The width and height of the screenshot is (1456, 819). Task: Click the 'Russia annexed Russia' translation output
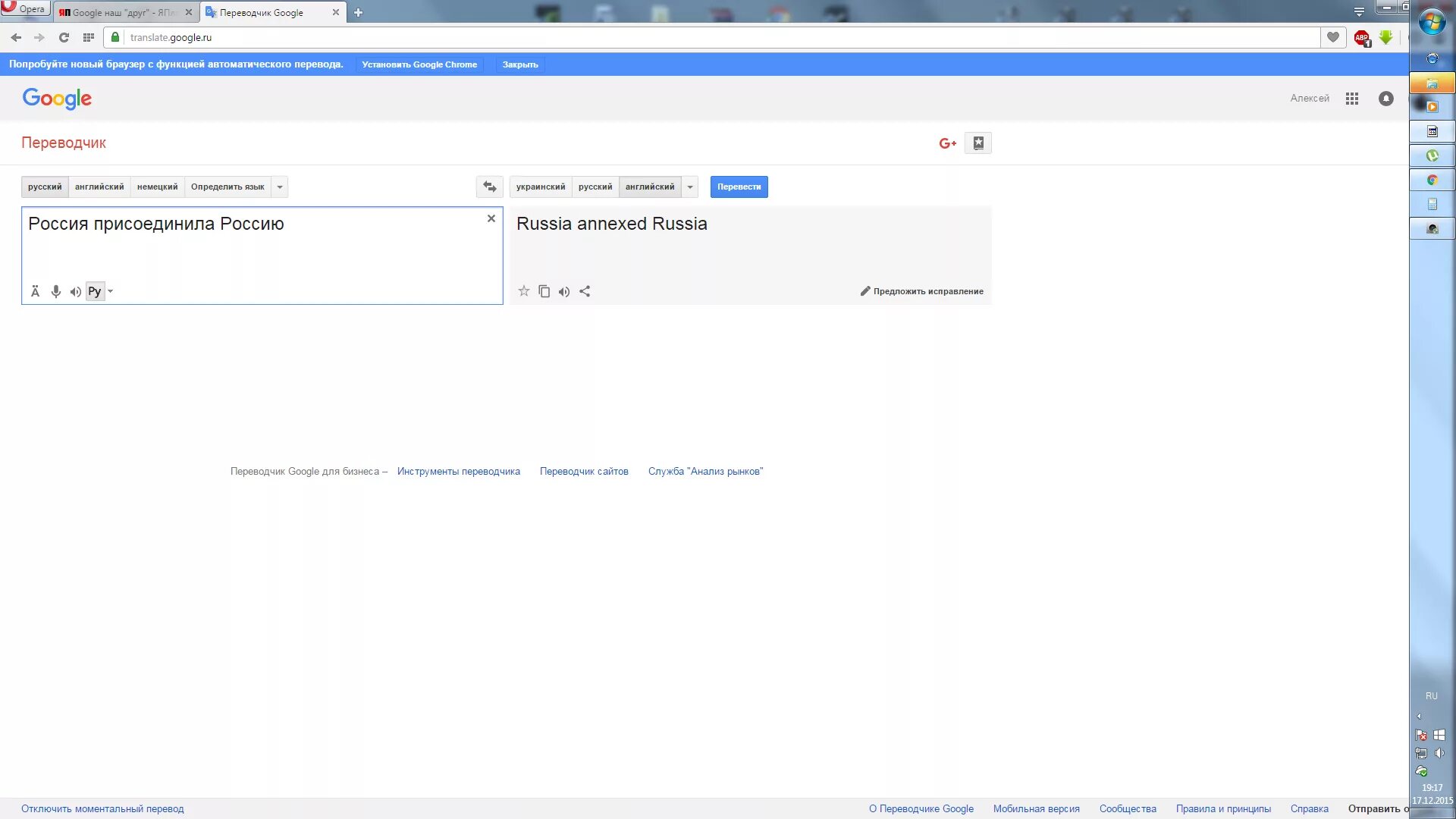pos(612,224)
